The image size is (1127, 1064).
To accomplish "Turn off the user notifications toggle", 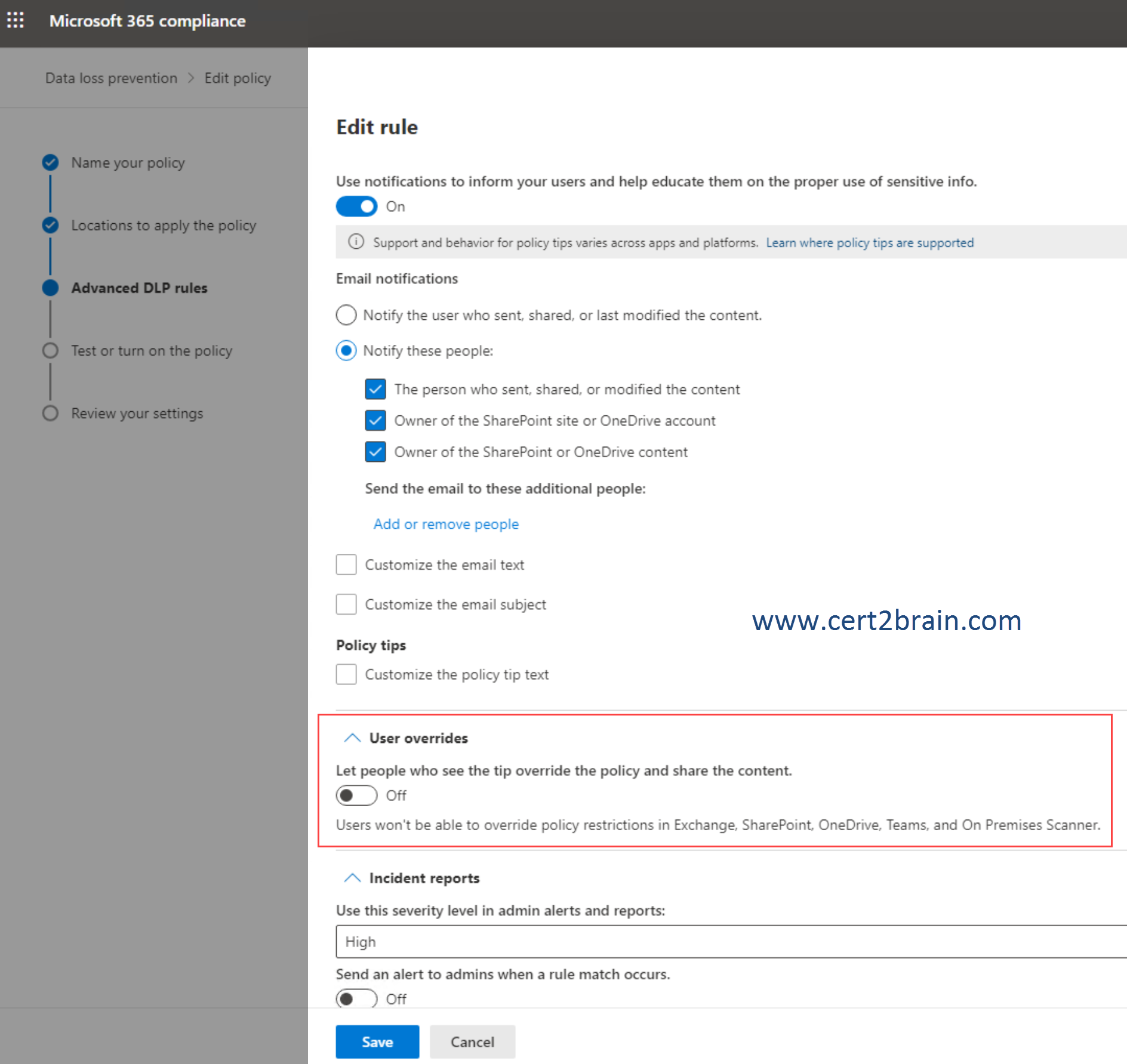I will (356, 206).
